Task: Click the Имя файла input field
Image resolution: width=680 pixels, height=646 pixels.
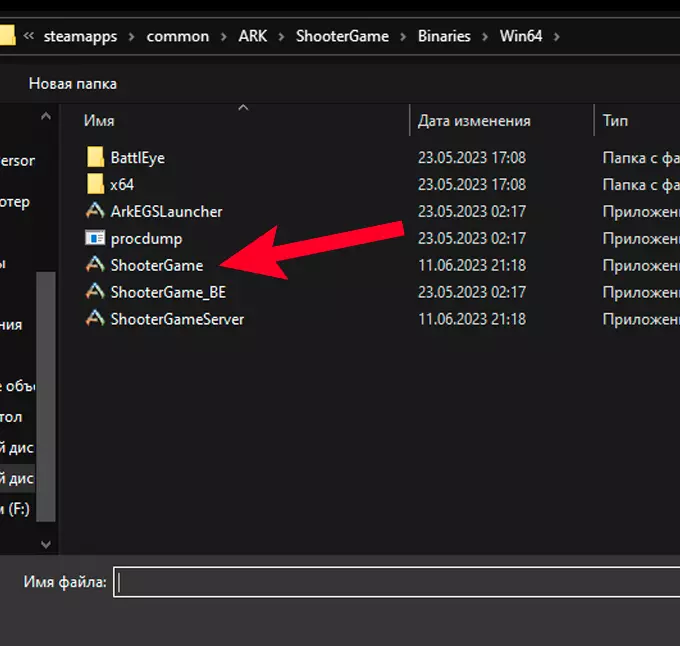Action: coord(396,582)
